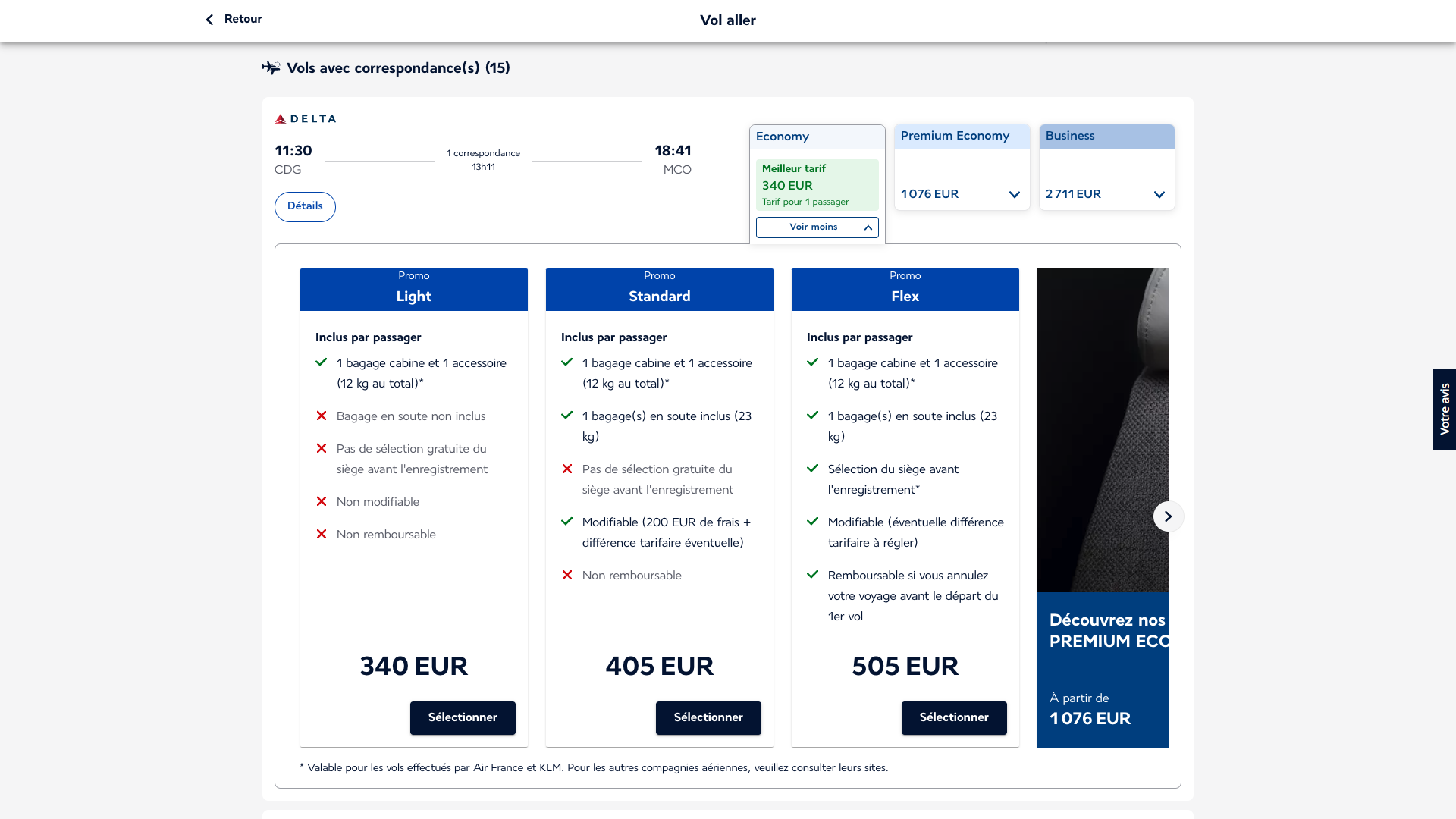The width and height of the screenshot is (1456, 819).
Task: Click the 'Vol aller' page title
Action: coord(728,20)
